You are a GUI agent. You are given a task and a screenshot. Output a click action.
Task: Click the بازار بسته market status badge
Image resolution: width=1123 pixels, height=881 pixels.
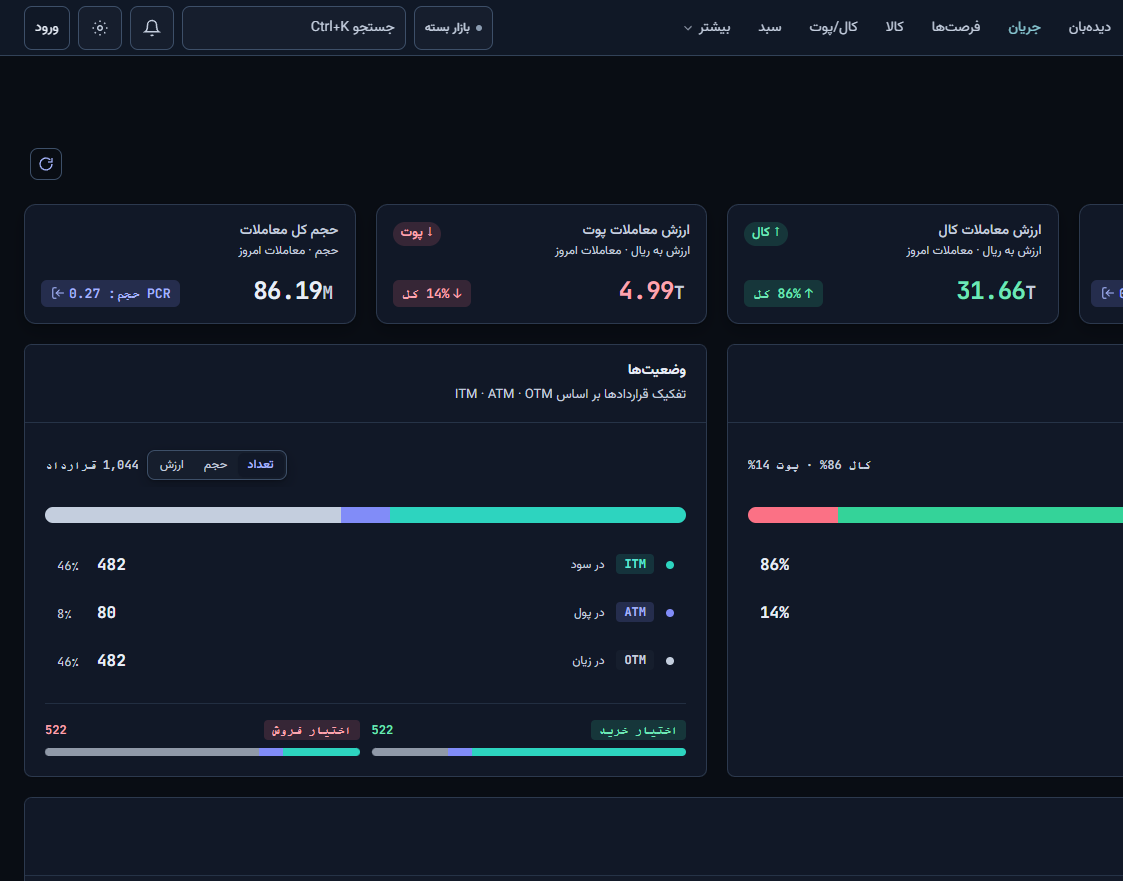453,28
